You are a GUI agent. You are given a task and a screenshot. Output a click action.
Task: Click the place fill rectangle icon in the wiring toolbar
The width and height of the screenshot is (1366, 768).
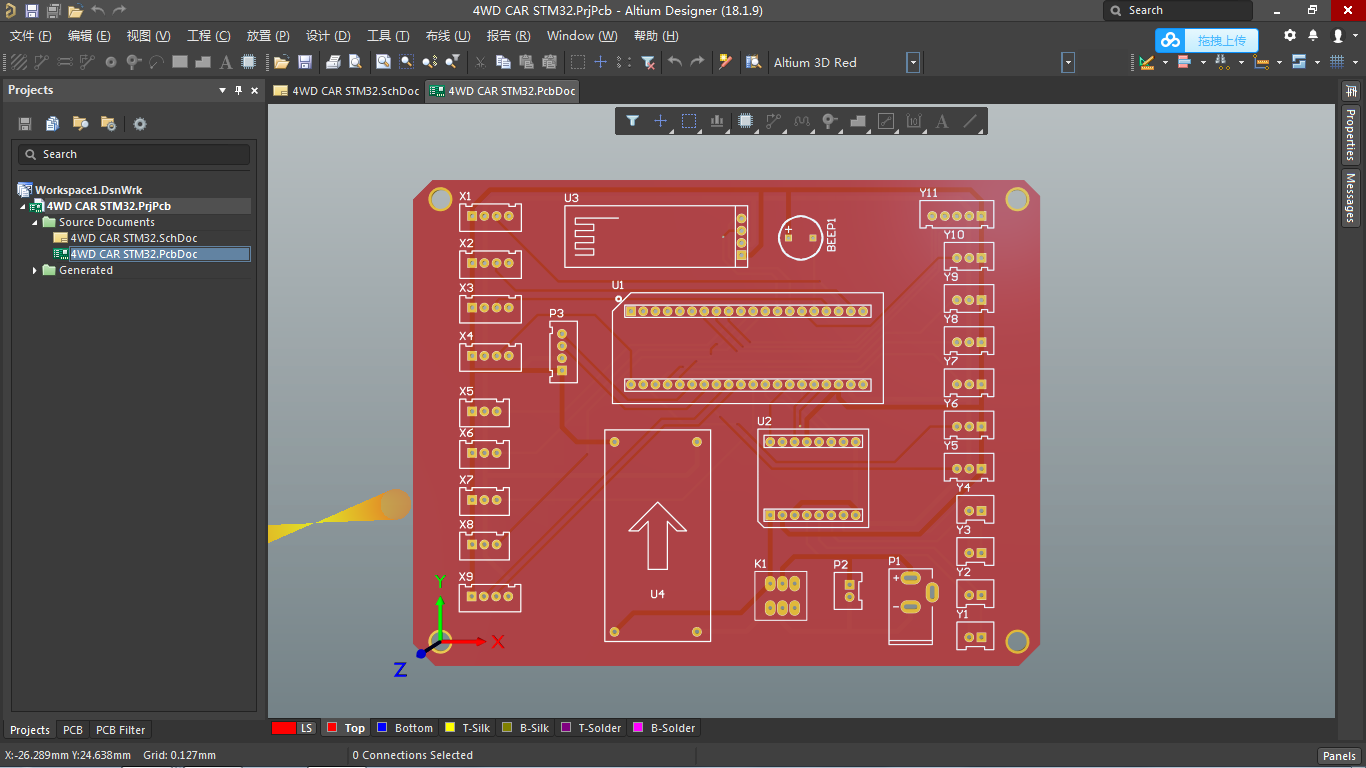[180, 62]
